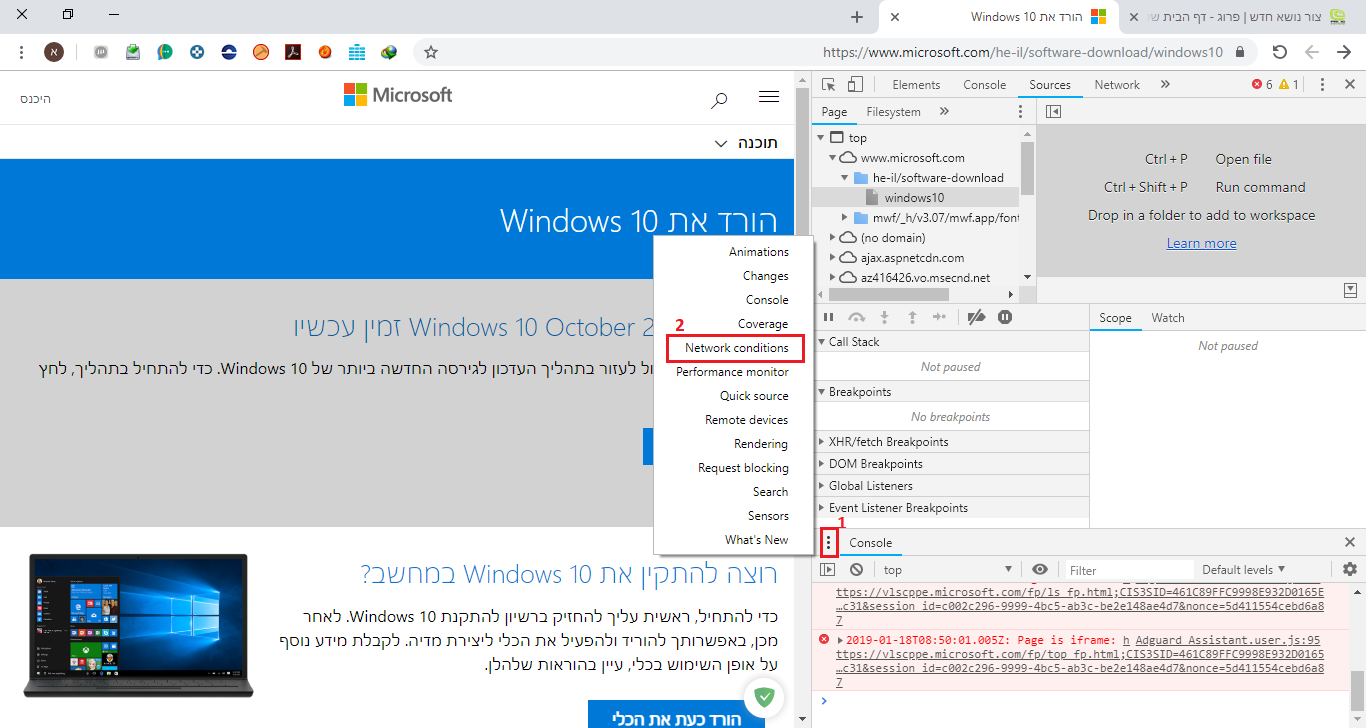Click the Adguard Assistant.user.js:95 source link
This screenshot has height=728, width=1366.
click(1228, 640)
